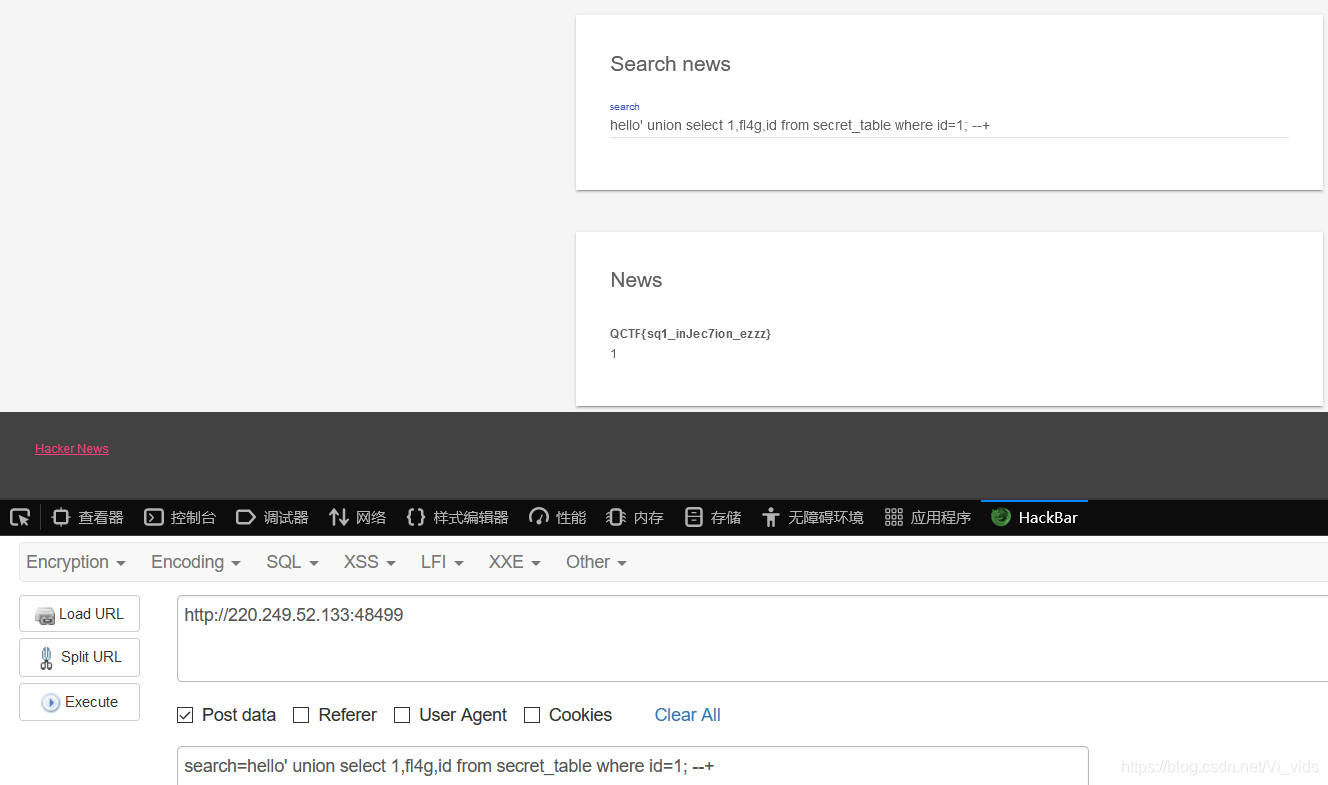Toggle the Post data checkbox

coord(185,715)
